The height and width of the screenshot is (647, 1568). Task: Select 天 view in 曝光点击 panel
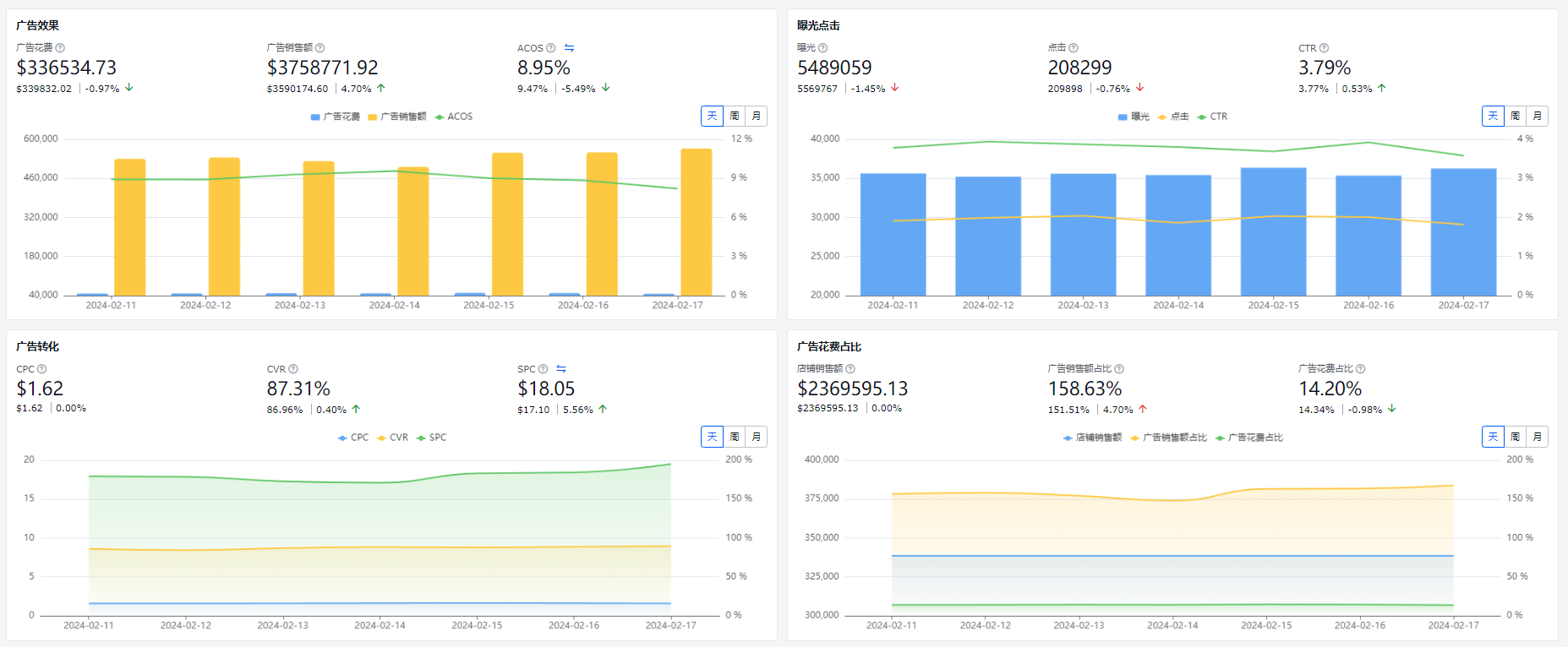(x=1493, y=116)
